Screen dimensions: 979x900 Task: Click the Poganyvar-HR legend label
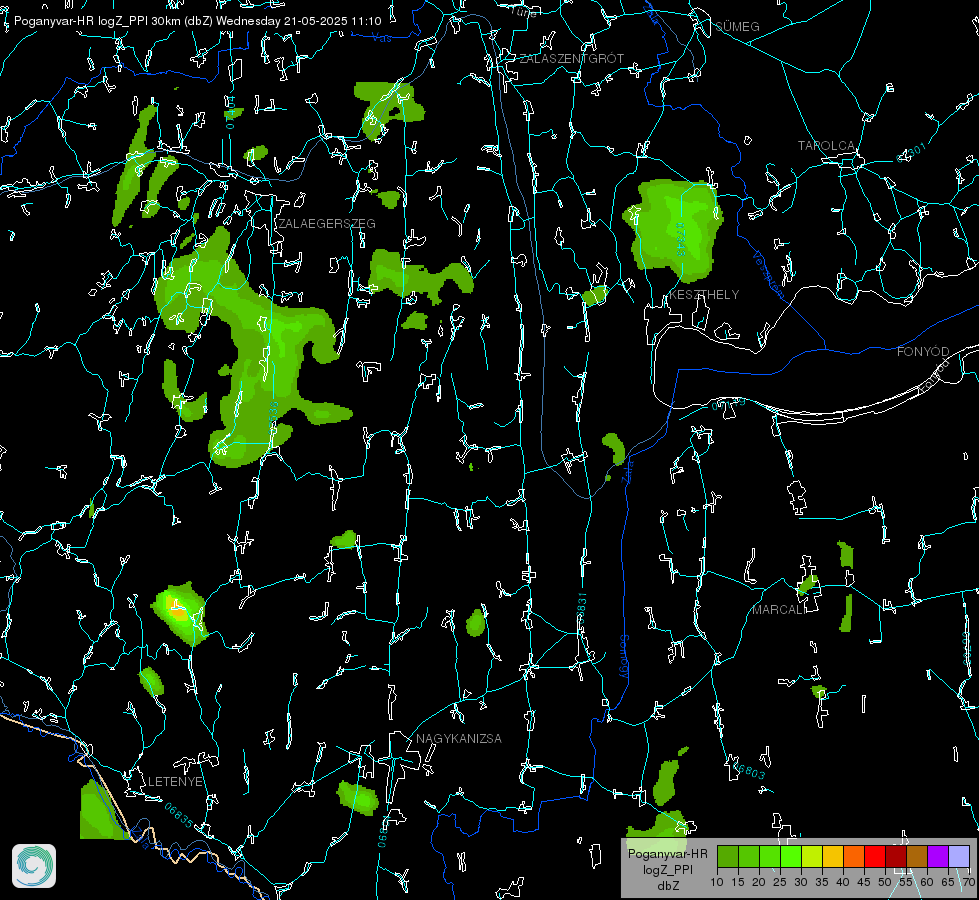click(667, 854)
